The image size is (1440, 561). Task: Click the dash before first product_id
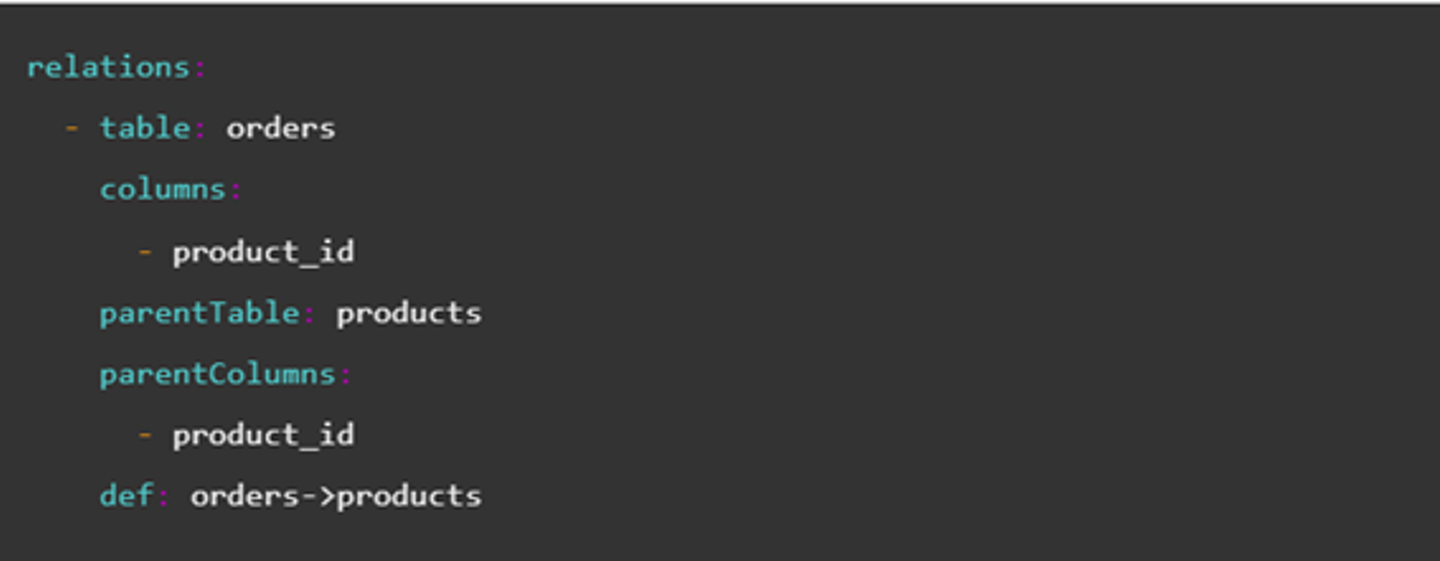145,251
